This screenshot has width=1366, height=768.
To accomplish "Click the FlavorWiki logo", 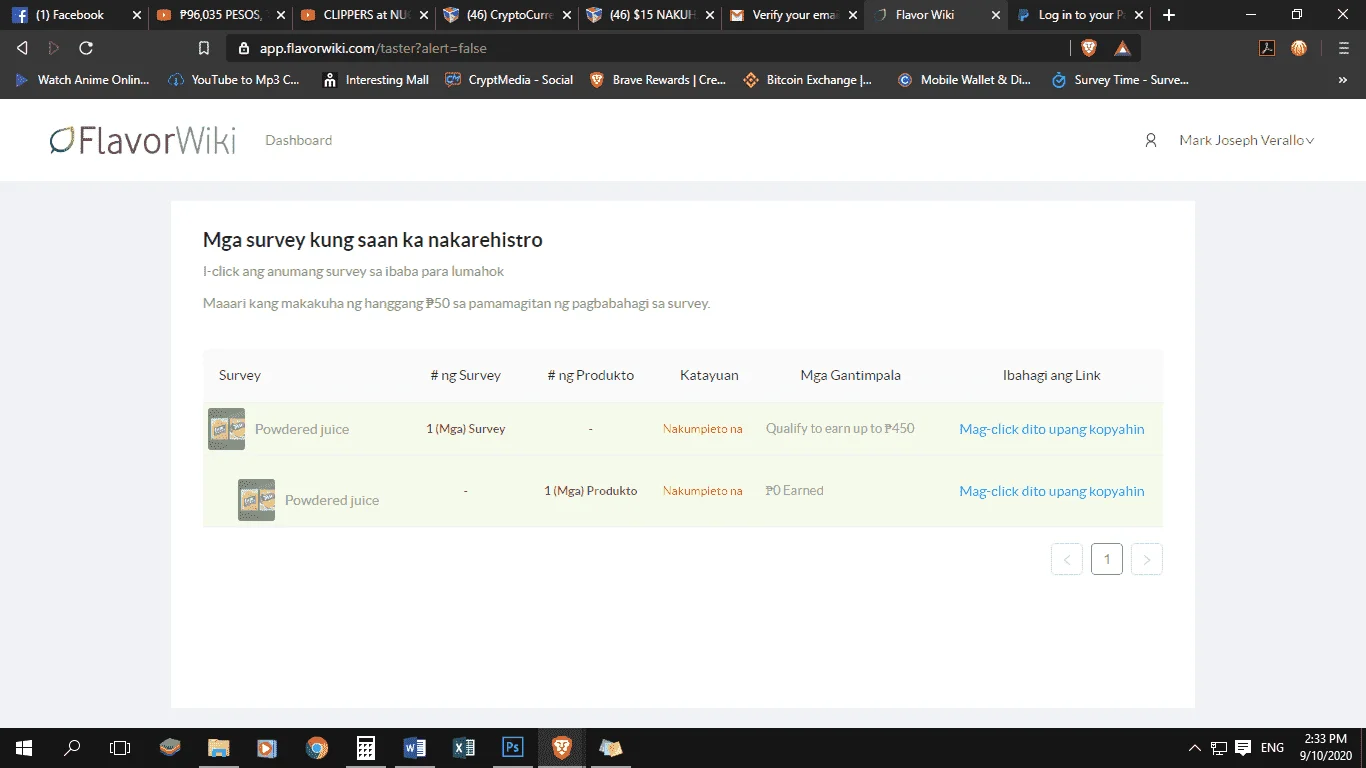I will [143, 140].
